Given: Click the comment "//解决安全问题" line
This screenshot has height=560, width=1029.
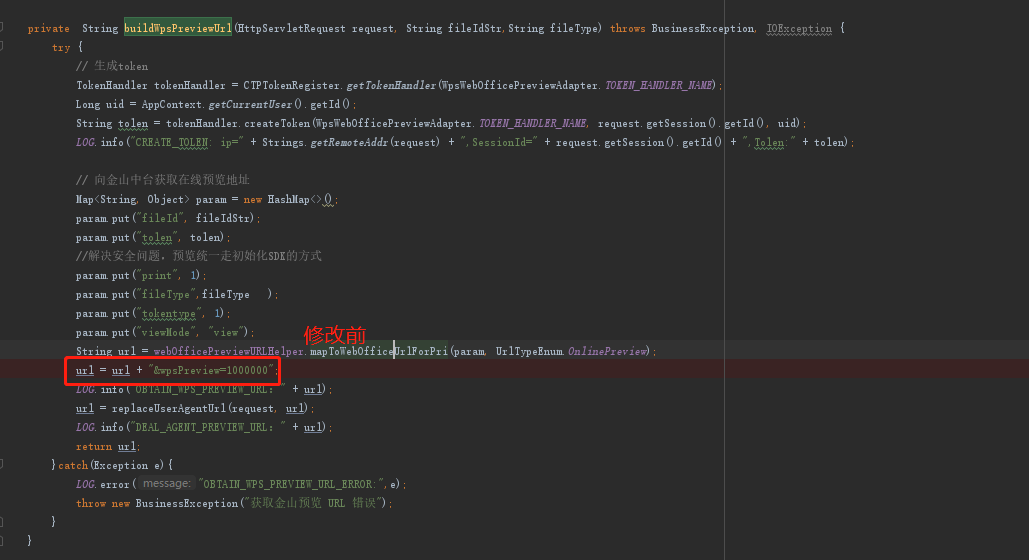Looking at the screenshot, I should tap(199, 256).
